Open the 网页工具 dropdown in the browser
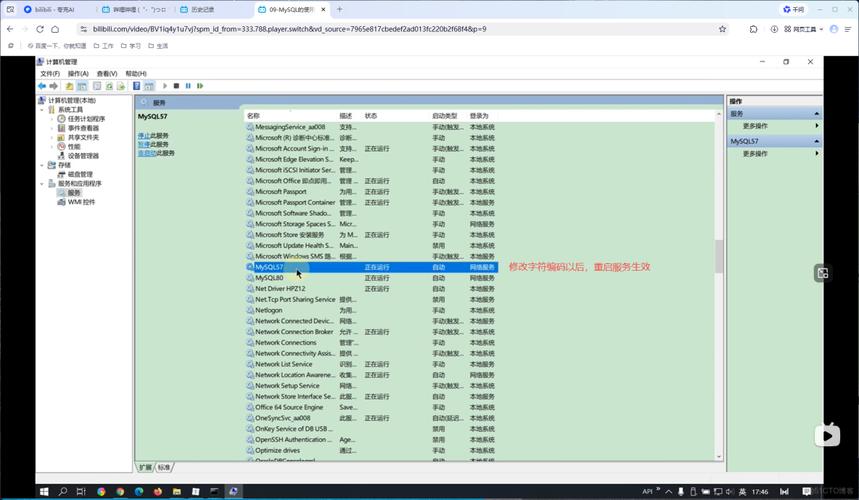The image size is (859, 500). tap(804, 29)
